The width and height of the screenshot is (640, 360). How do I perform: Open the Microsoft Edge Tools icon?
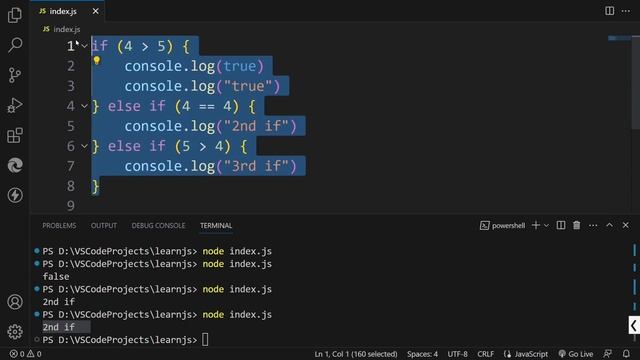[15, 165]
